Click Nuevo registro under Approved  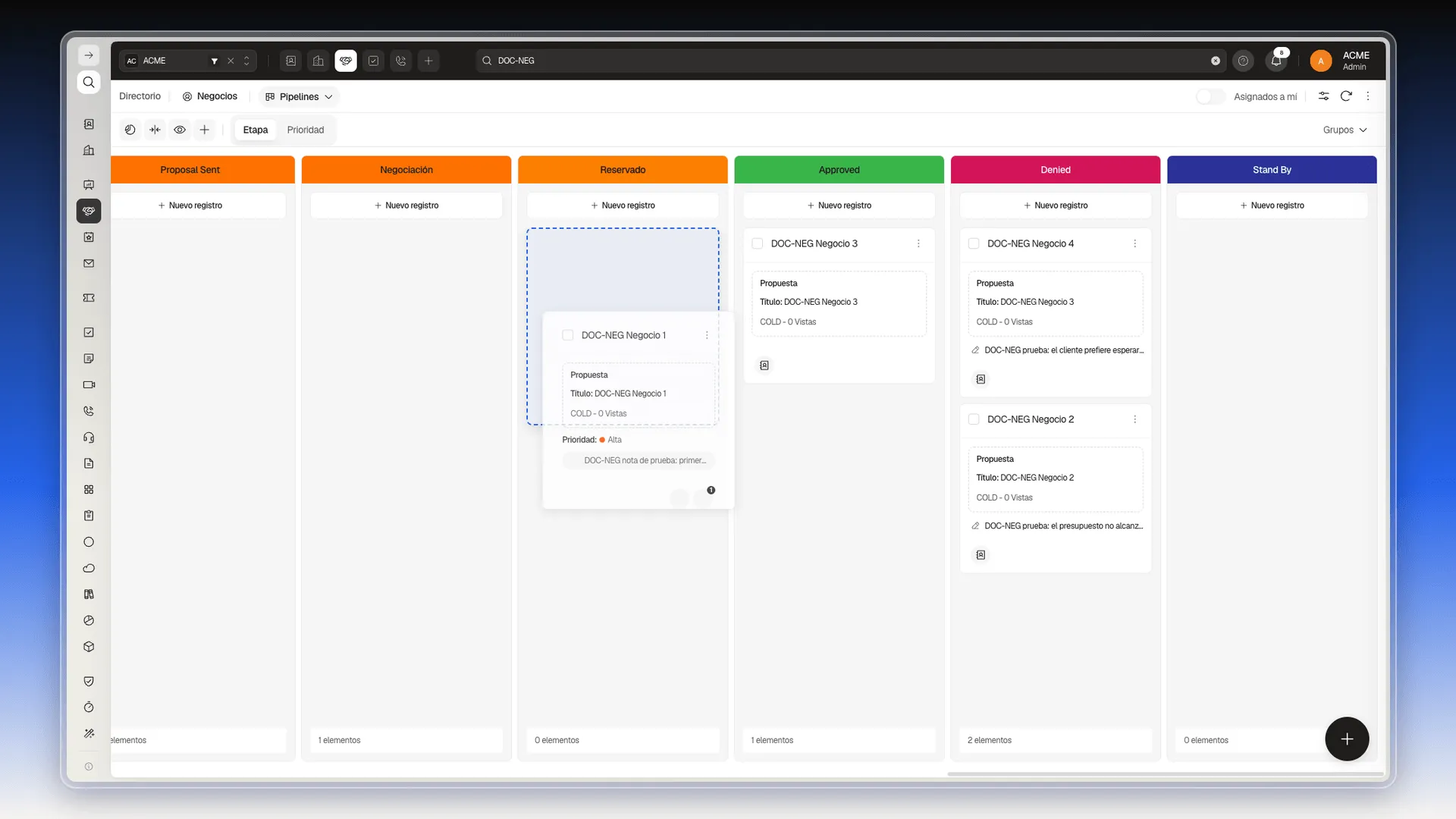tap(839, 206)
